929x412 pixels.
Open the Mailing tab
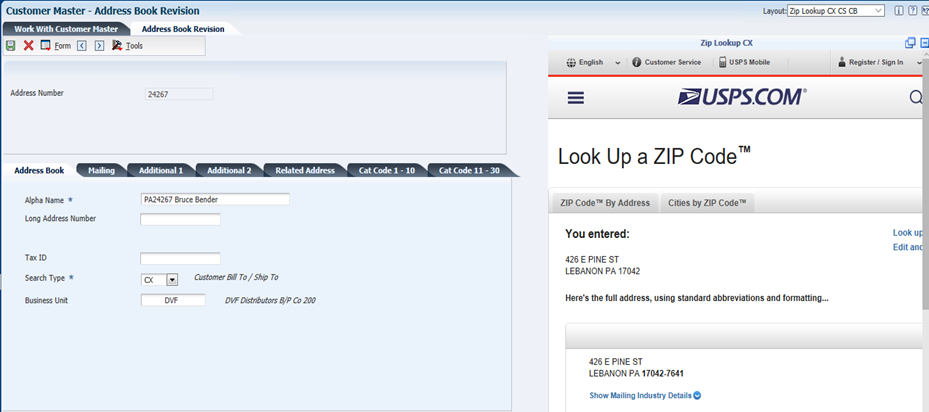[101, 170]
